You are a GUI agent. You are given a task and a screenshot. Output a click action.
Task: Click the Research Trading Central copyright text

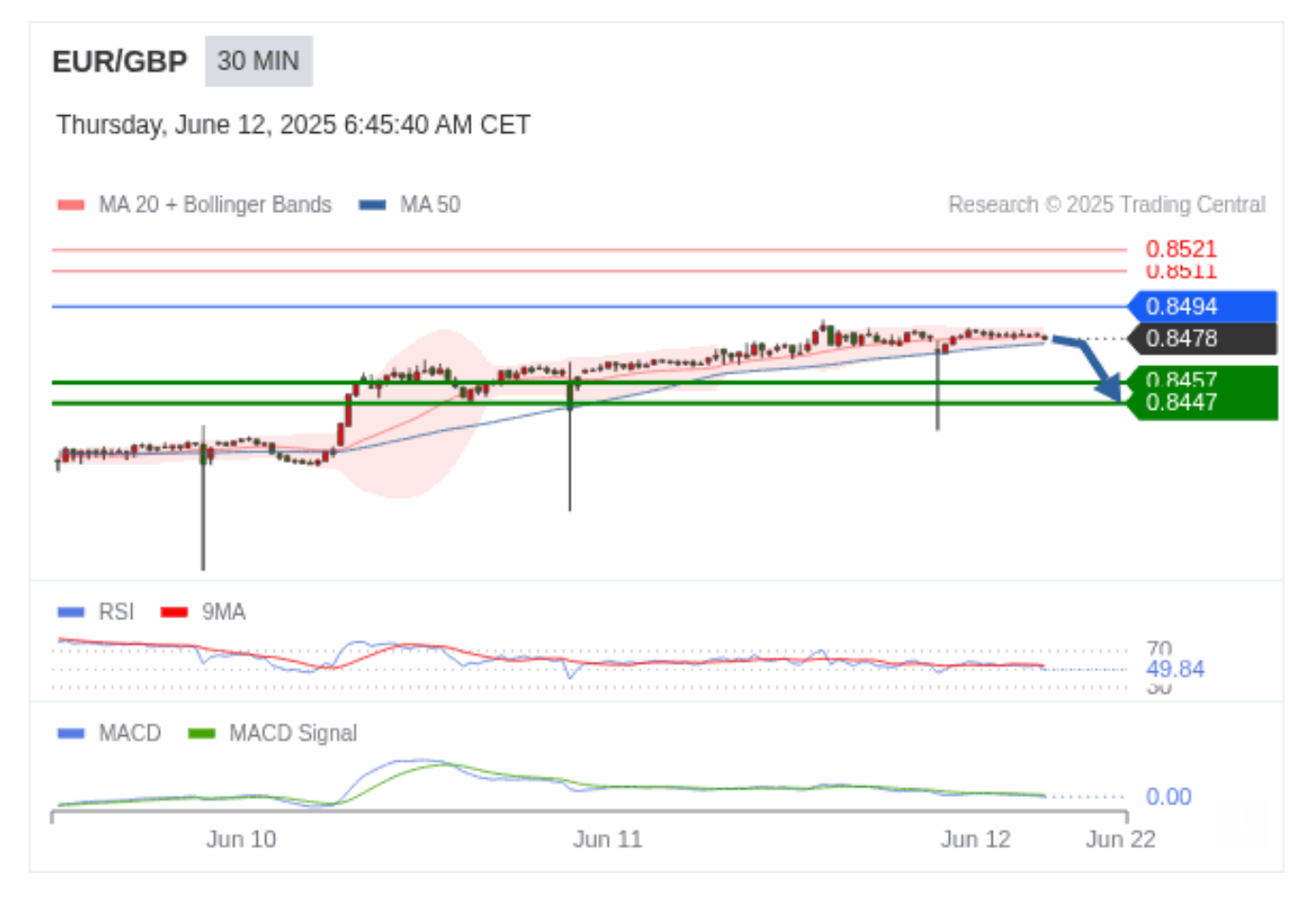(x=1107, y=204)
